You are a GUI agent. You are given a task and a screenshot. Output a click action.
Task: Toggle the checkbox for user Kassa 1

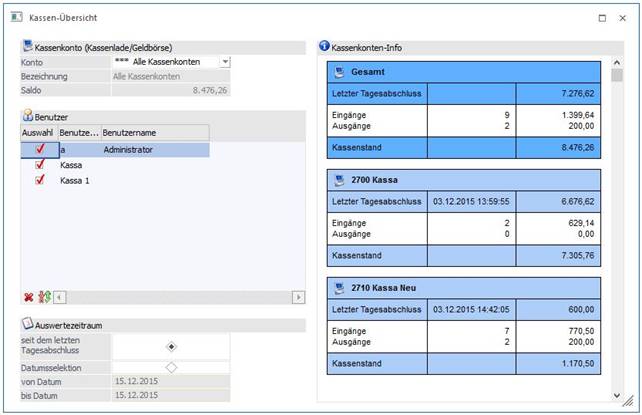tap(40, 181)
